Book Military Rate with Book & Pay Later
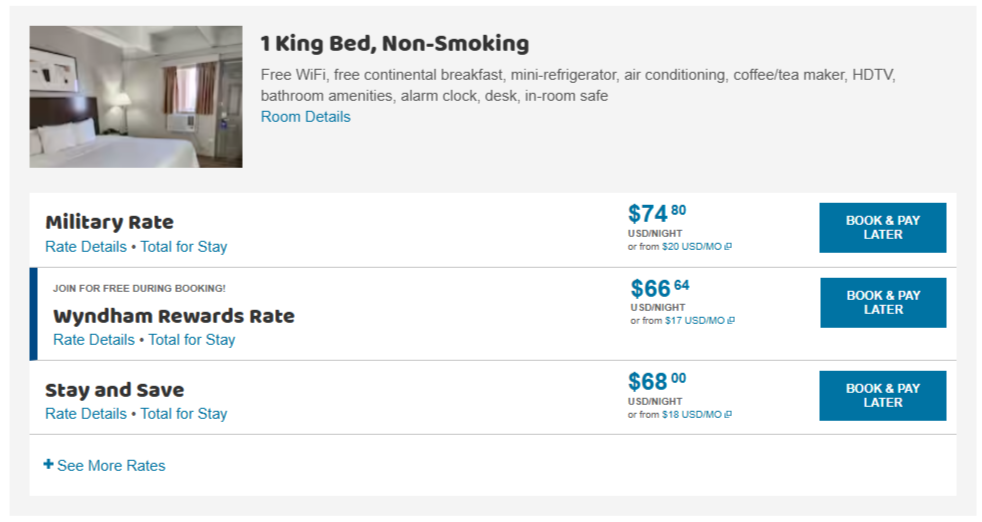The width and height of the screenshot is (982, 522). pos(882,228)
